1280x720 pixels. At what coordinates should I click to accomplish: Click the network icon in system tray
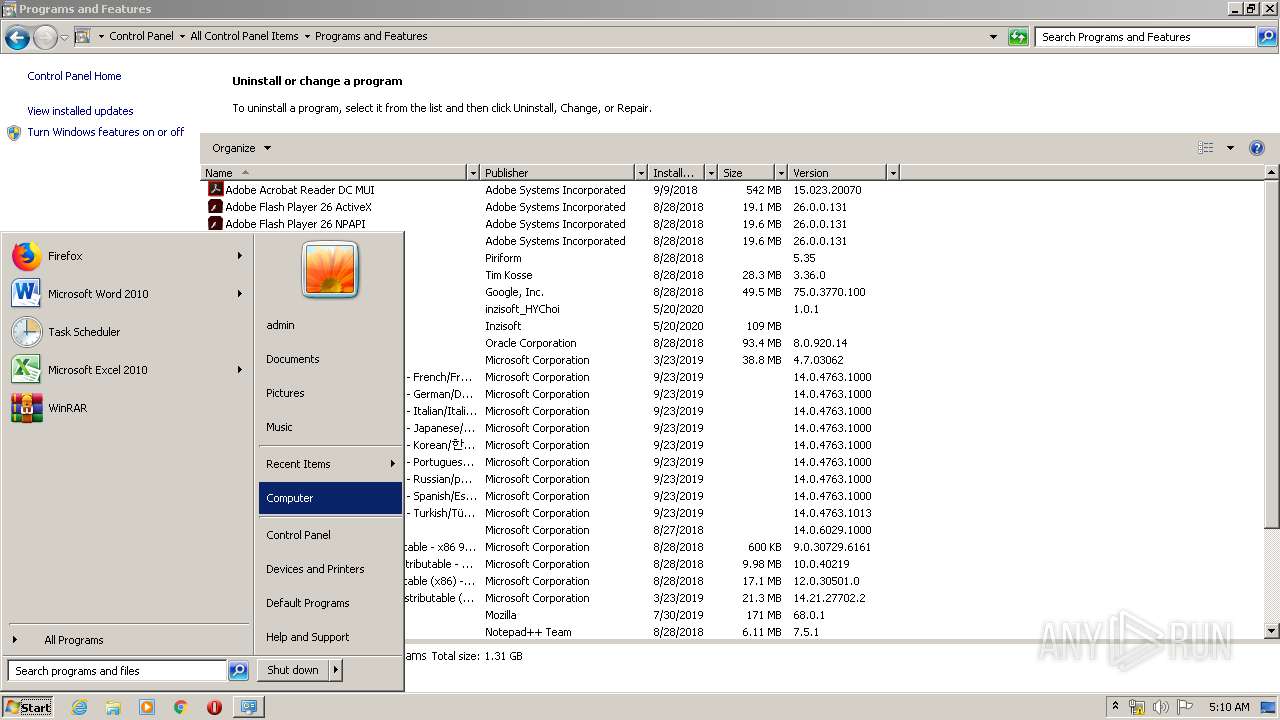pos(1137,707)
